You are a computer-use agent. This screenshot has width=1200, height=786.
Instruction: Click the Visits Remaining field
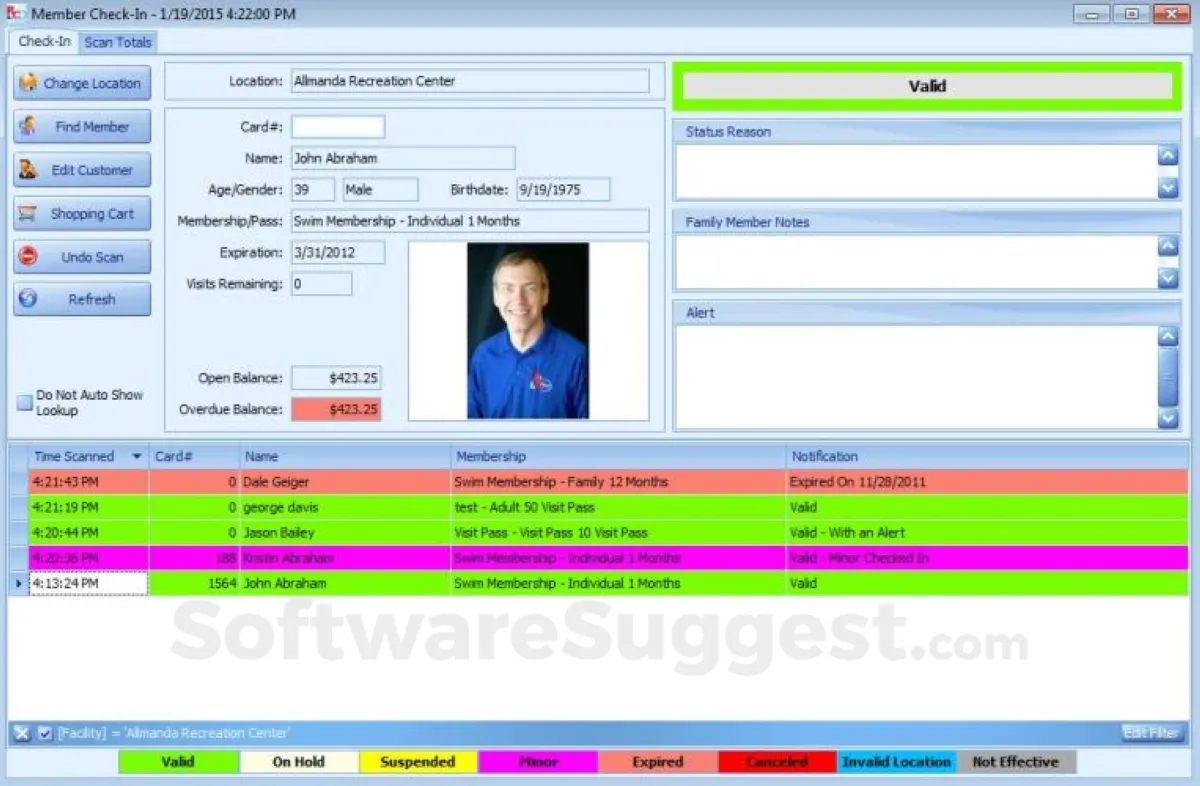(x=322, y=284)
